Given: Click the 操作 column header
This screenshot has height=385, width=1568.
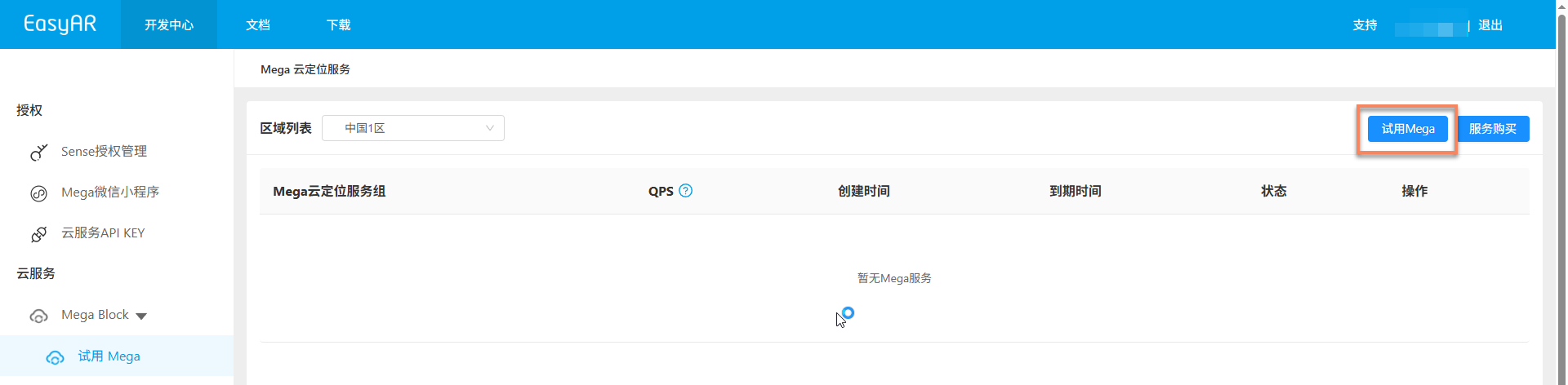Looking at the screenshot, I should coord(1414,192).
